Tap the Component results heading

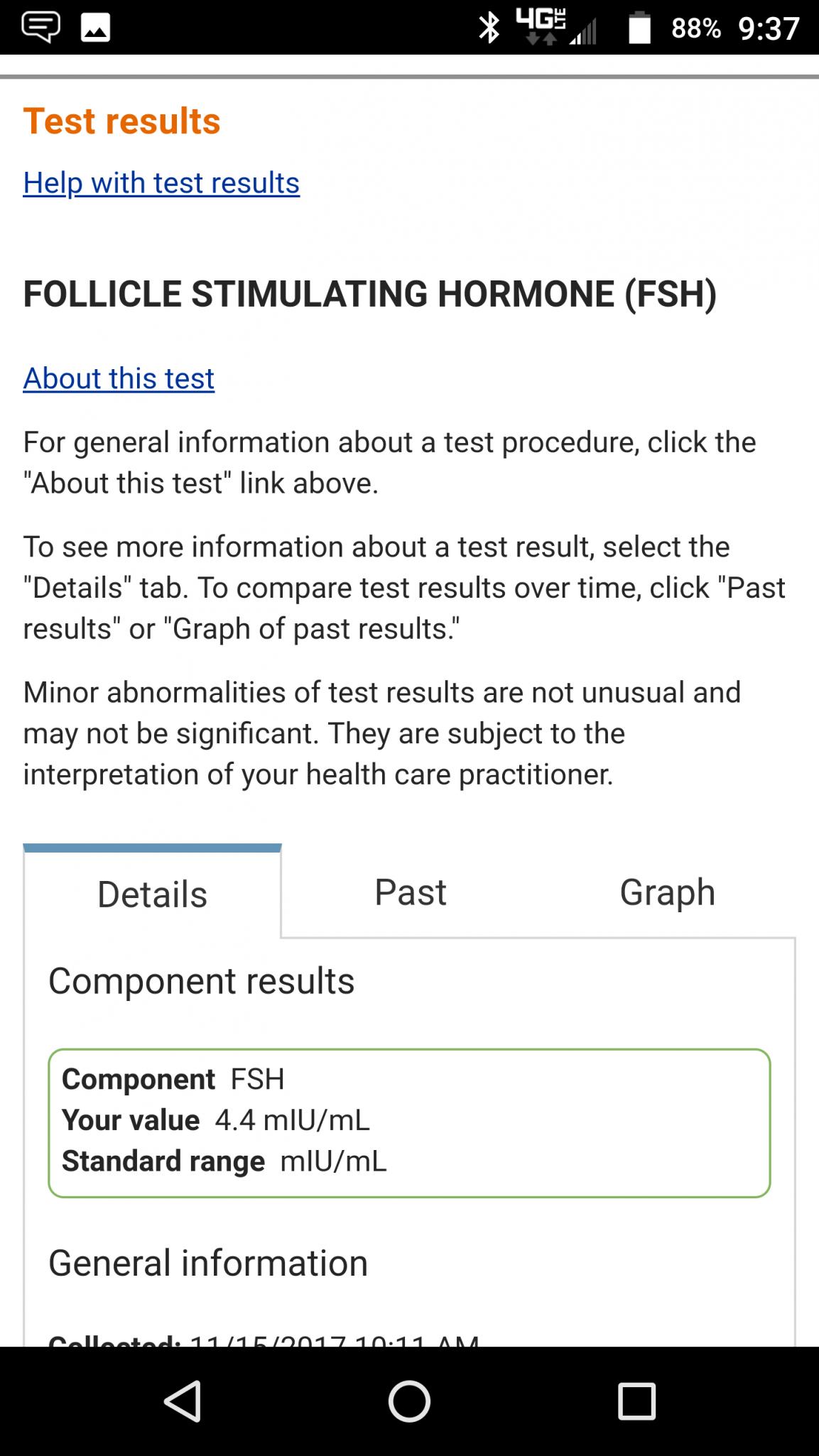201,981
